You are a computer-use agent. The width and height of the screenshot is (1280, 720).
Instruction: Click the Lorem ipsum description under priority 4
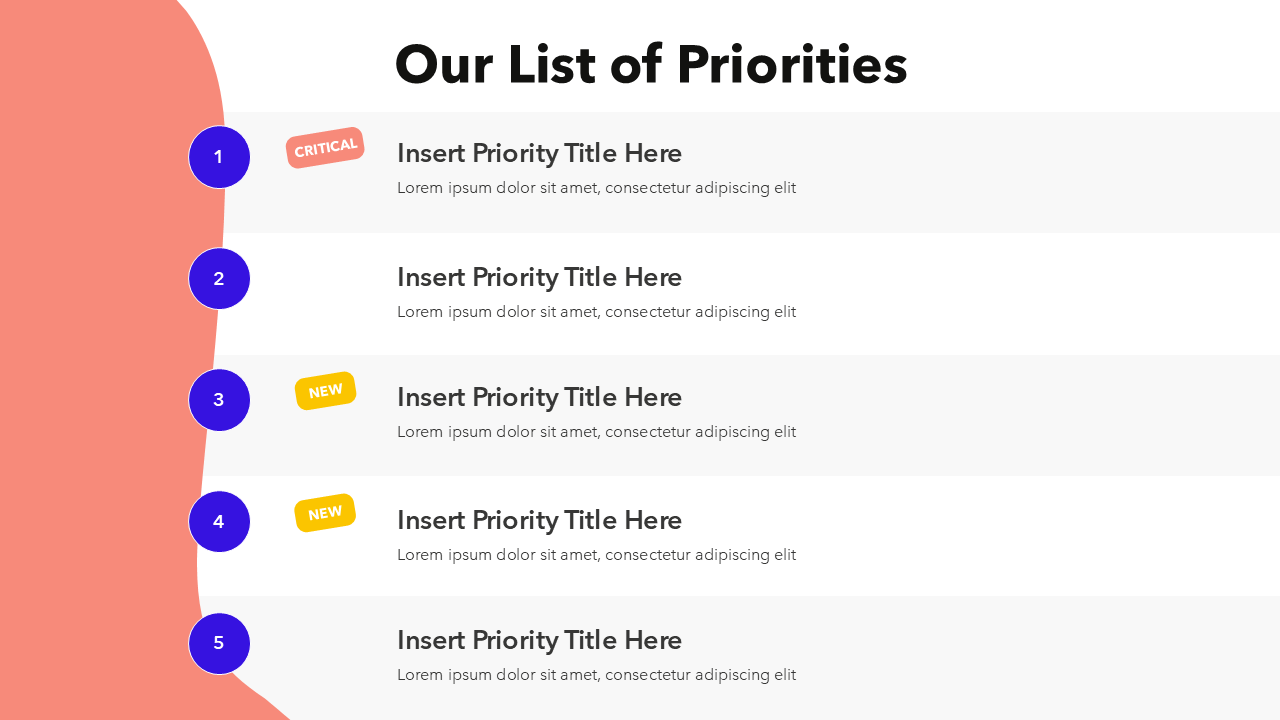596,555
